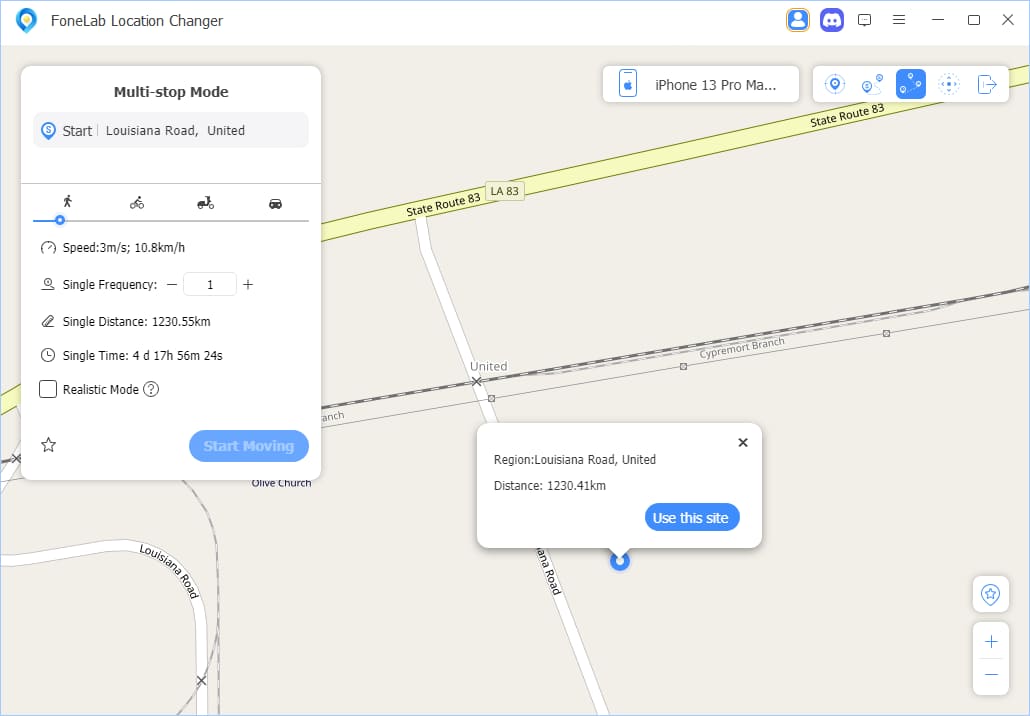This screenshot has height=716, width=1030.
Task: Decrease Single Frequency with minus
Action: 172,284
